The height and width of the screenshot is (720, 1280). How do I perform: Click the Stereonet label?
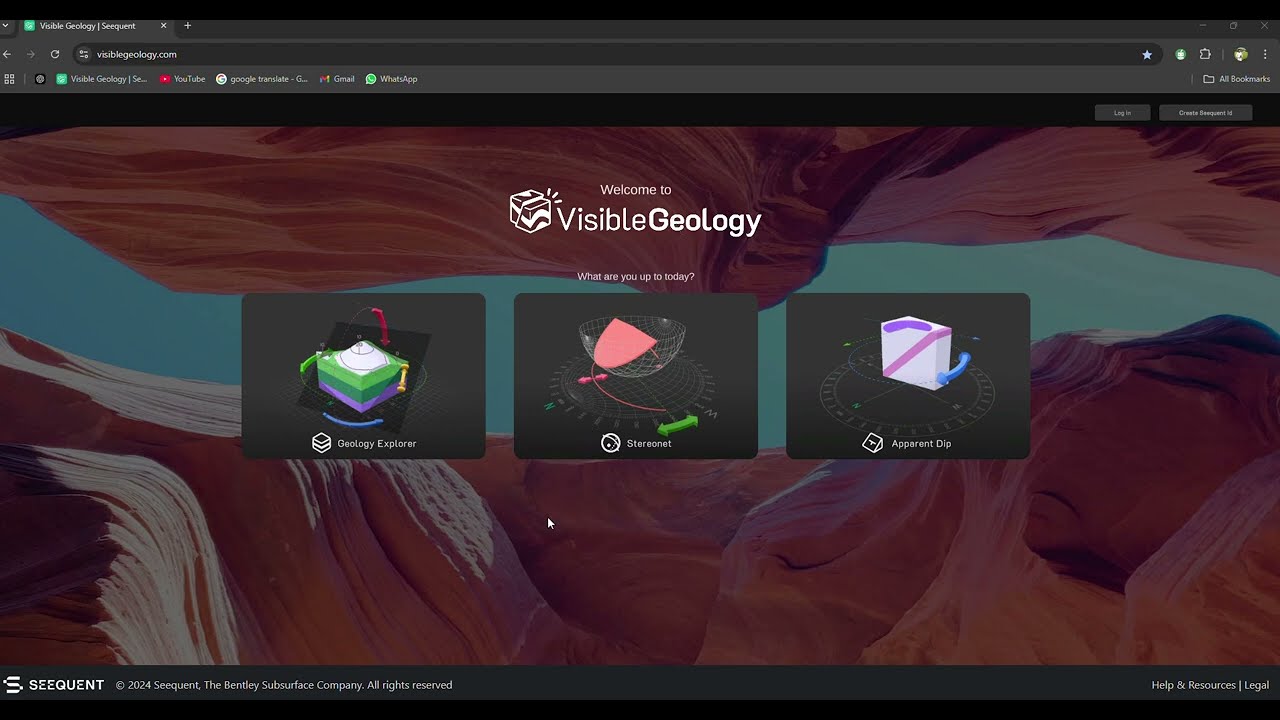[649, 443]
